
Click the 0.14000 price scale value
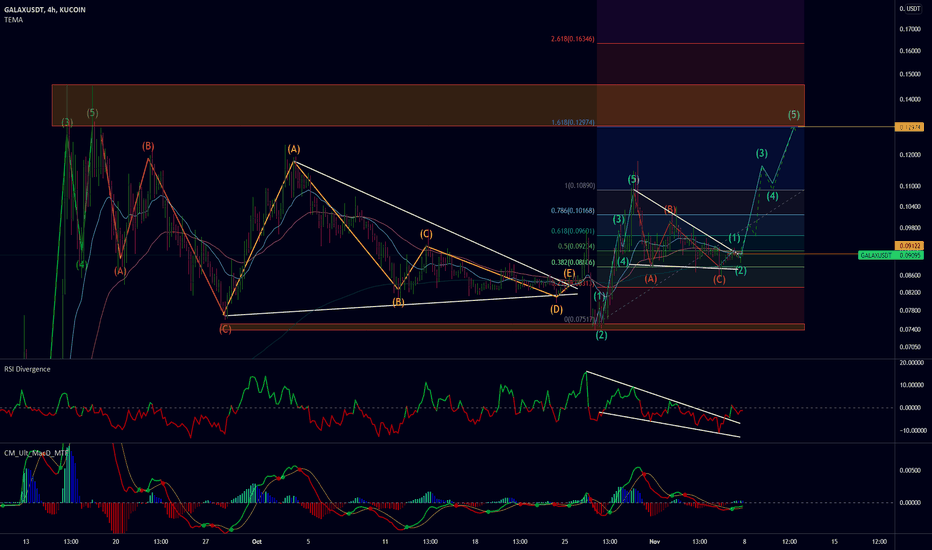910,99
